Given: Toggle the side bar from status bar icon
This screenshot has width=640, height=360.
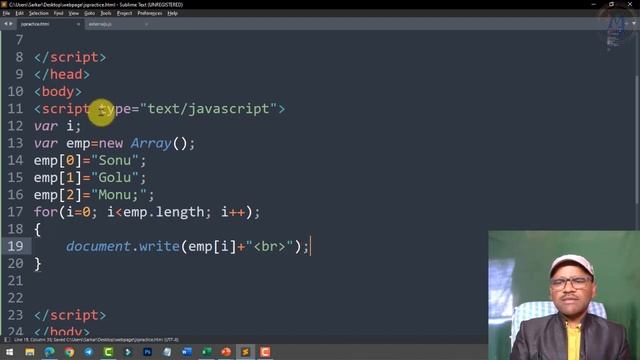Looking at the screenshot, I should pyautogui.click(x=7, y=340).
